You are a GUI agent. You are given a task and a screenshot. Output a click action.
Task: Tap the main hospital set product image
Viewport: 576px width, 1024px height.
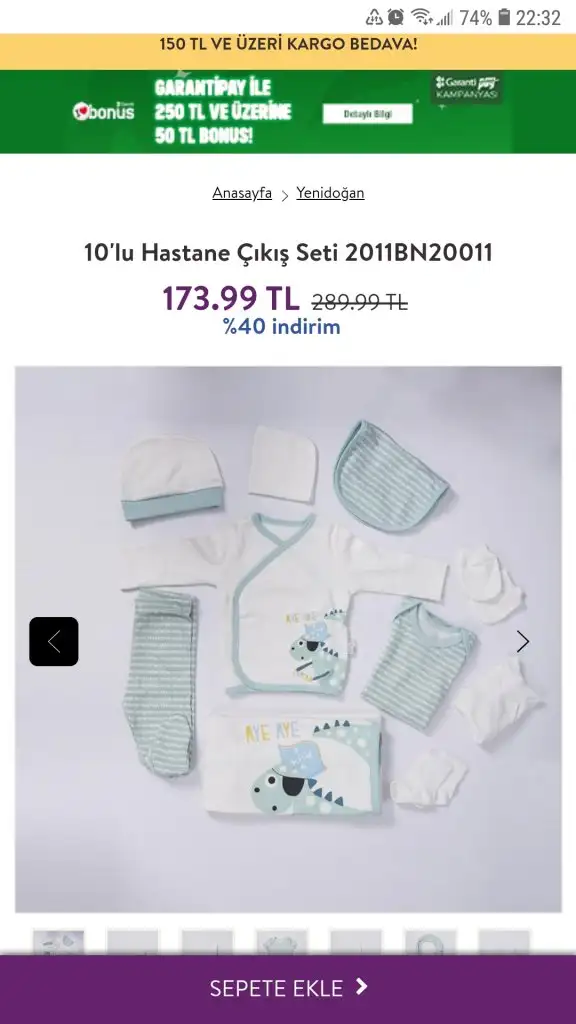pos(288,639)
